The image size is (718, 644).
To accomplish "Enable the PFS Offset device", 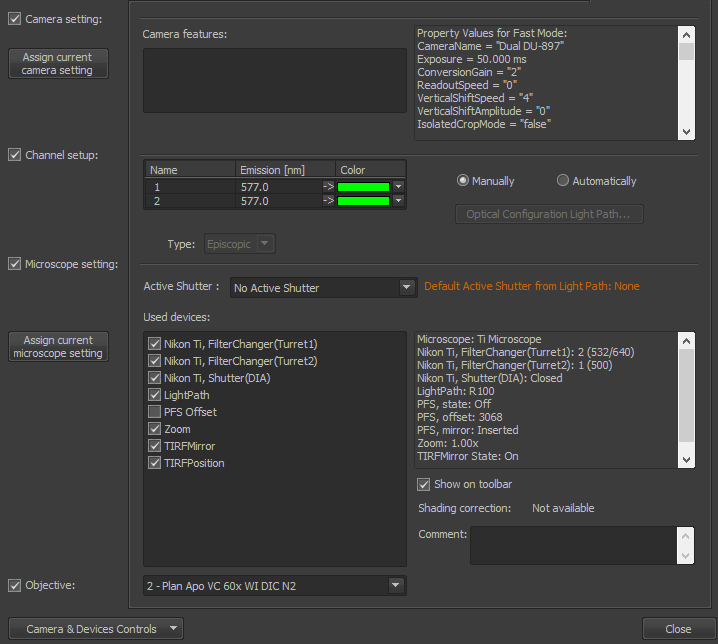I will tap(154, 411).
